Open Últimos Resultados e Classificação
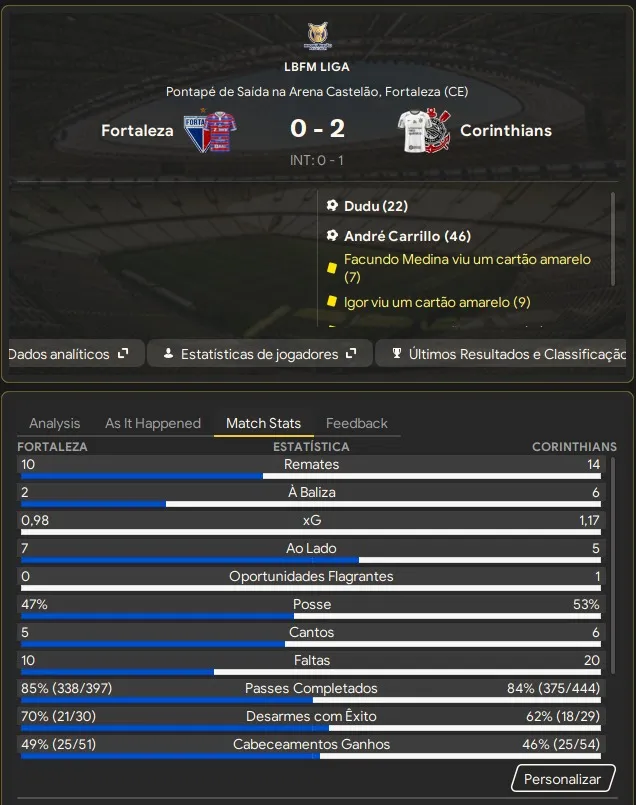Image resolution: width=636 pixels, height=805 pixels. click(x=502, y=353)
